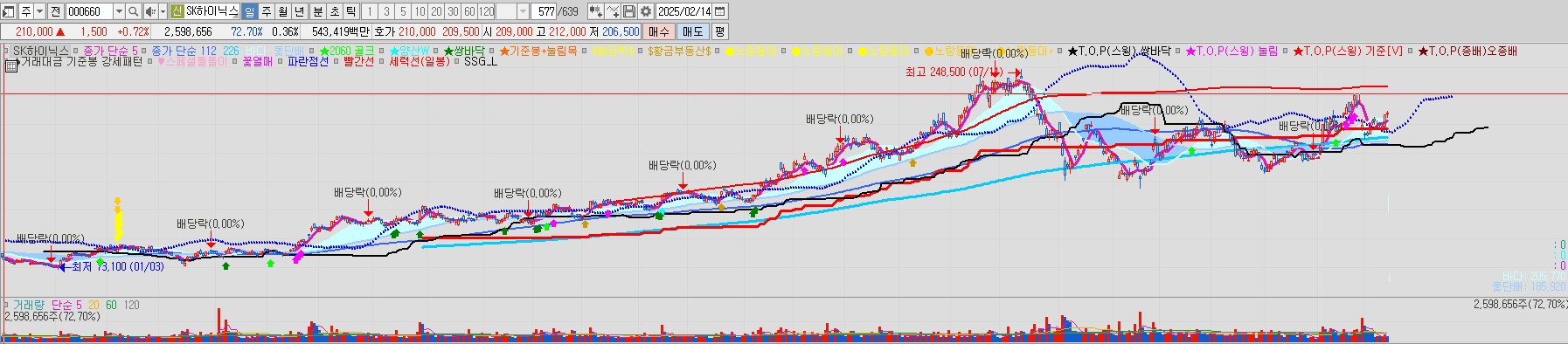Screen dimensions: 1568x344
Task: Open chart settings gear icon
Action: pyautogui.click(x=646, y=11)
